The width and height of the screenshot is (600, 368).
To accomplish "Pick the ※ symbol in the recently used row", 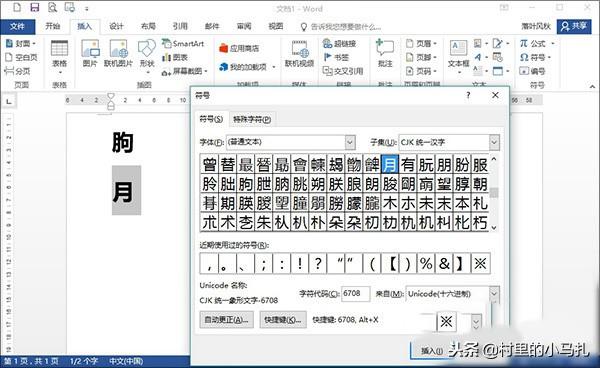I will pos(480,263).
